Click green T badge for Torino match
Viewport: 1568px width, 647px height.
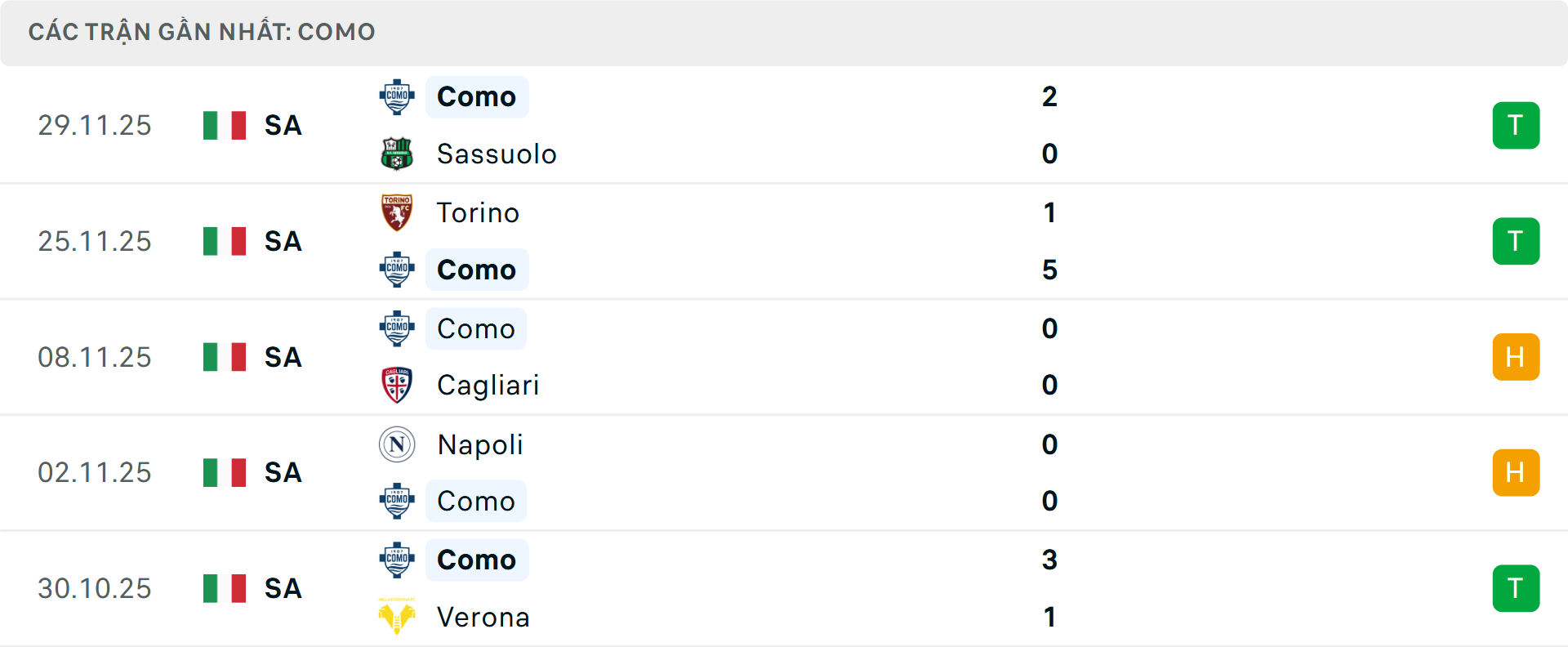(x=1516, y=241)
